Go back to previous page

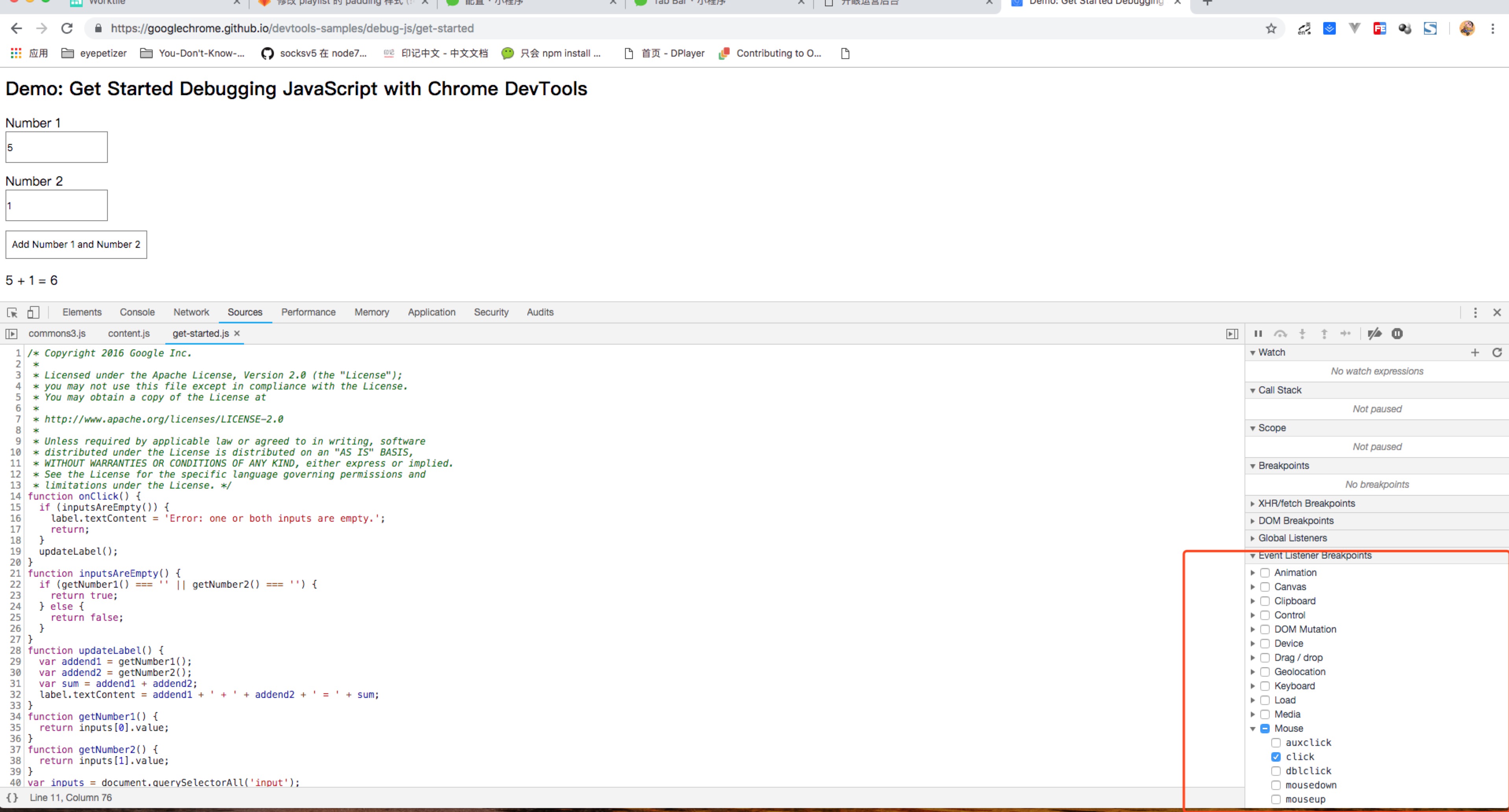pyautogui.click(x=17, y=28)
